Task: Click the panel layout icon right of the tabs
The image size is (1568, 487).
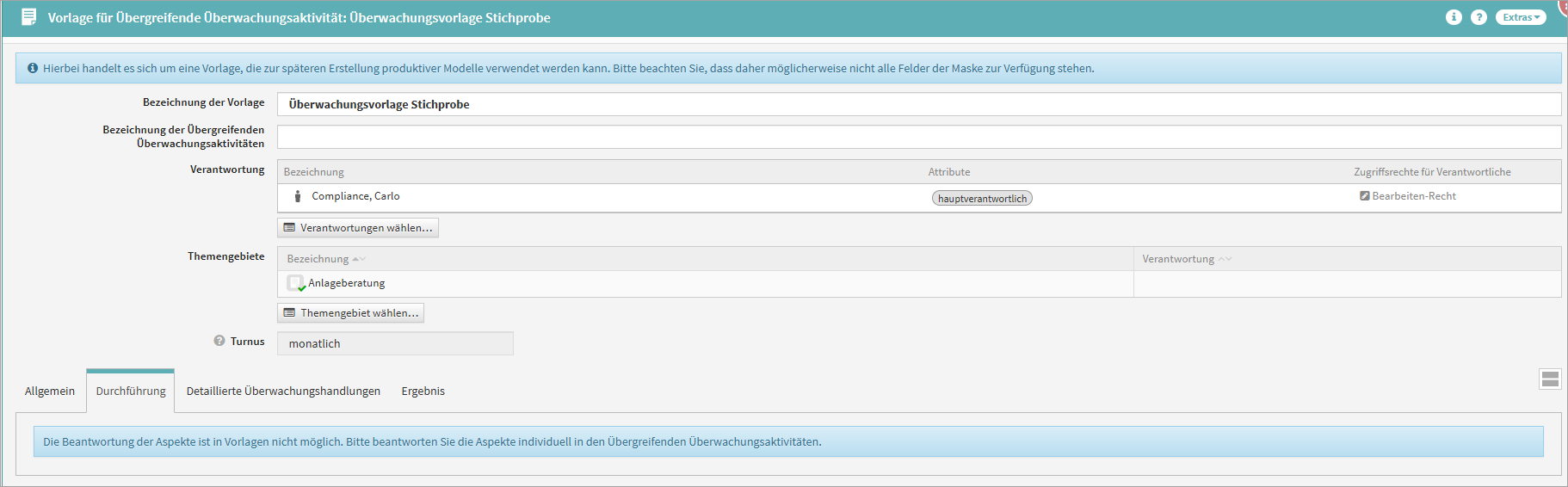Action: (x=1550, y=379)
